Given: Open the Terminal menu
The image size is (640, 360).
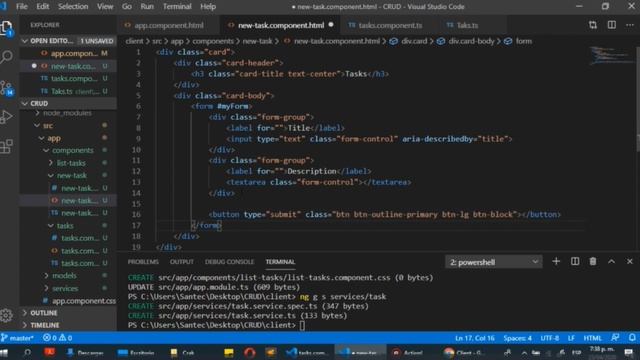Looking at the screenshot, I should click(177, 7).
